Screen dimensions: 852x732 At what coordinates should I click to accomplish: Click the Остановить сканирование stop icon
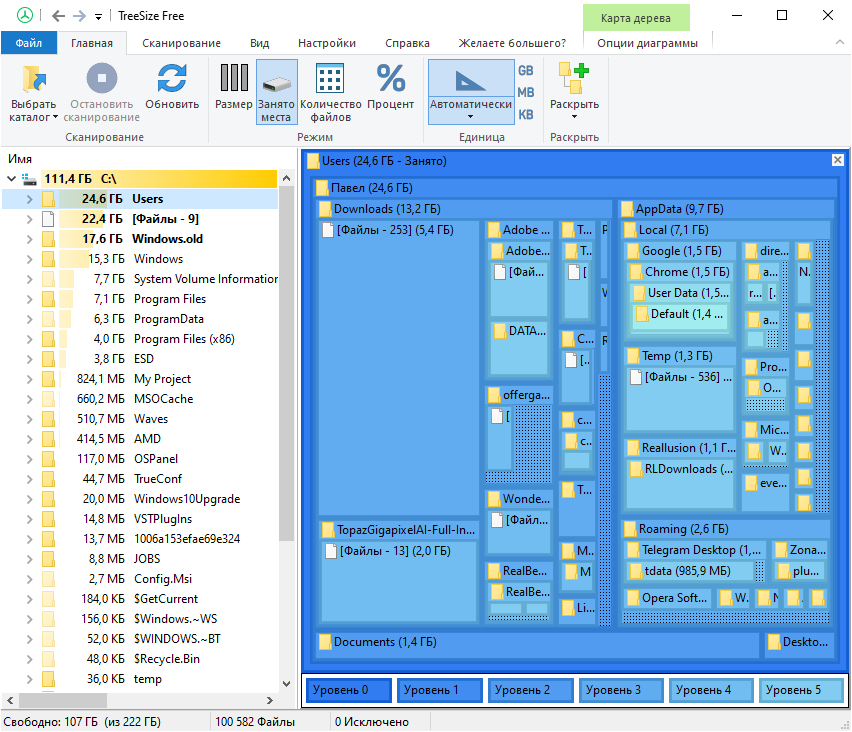[102, 78]
